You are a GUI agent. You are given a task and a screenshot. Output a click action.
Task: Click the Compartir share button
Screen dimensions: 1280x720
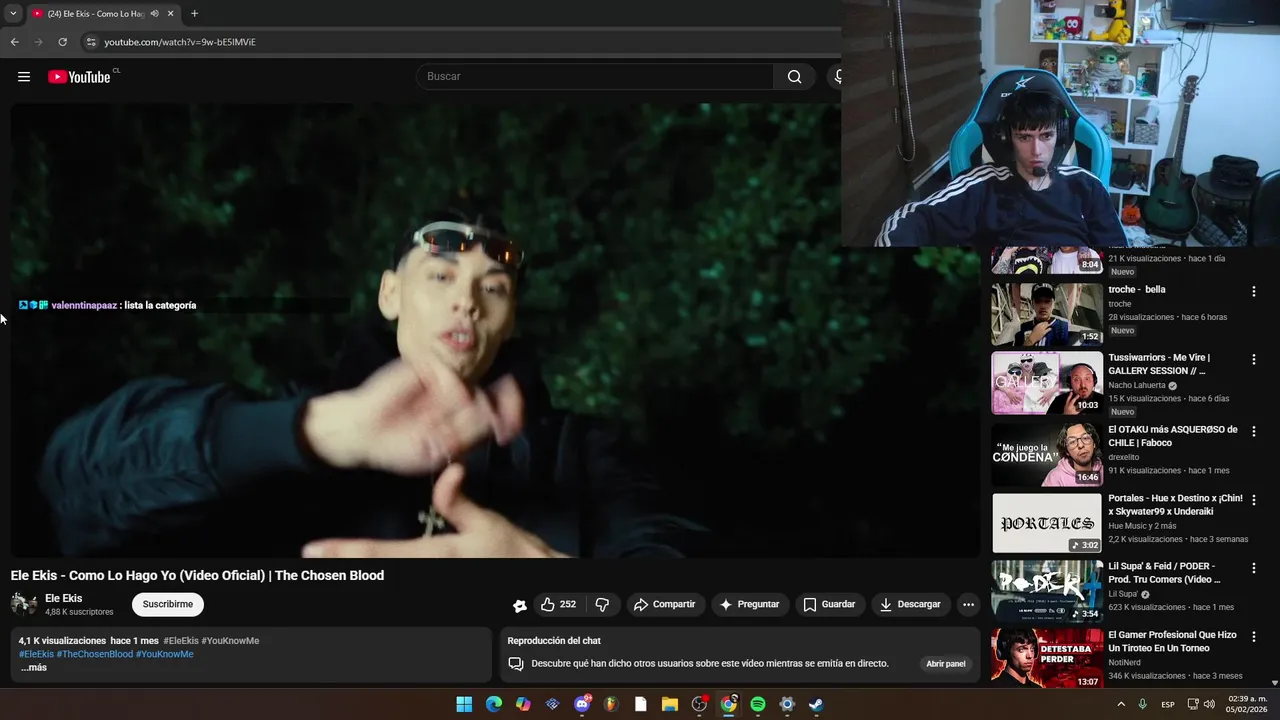(x=664, y=604)
